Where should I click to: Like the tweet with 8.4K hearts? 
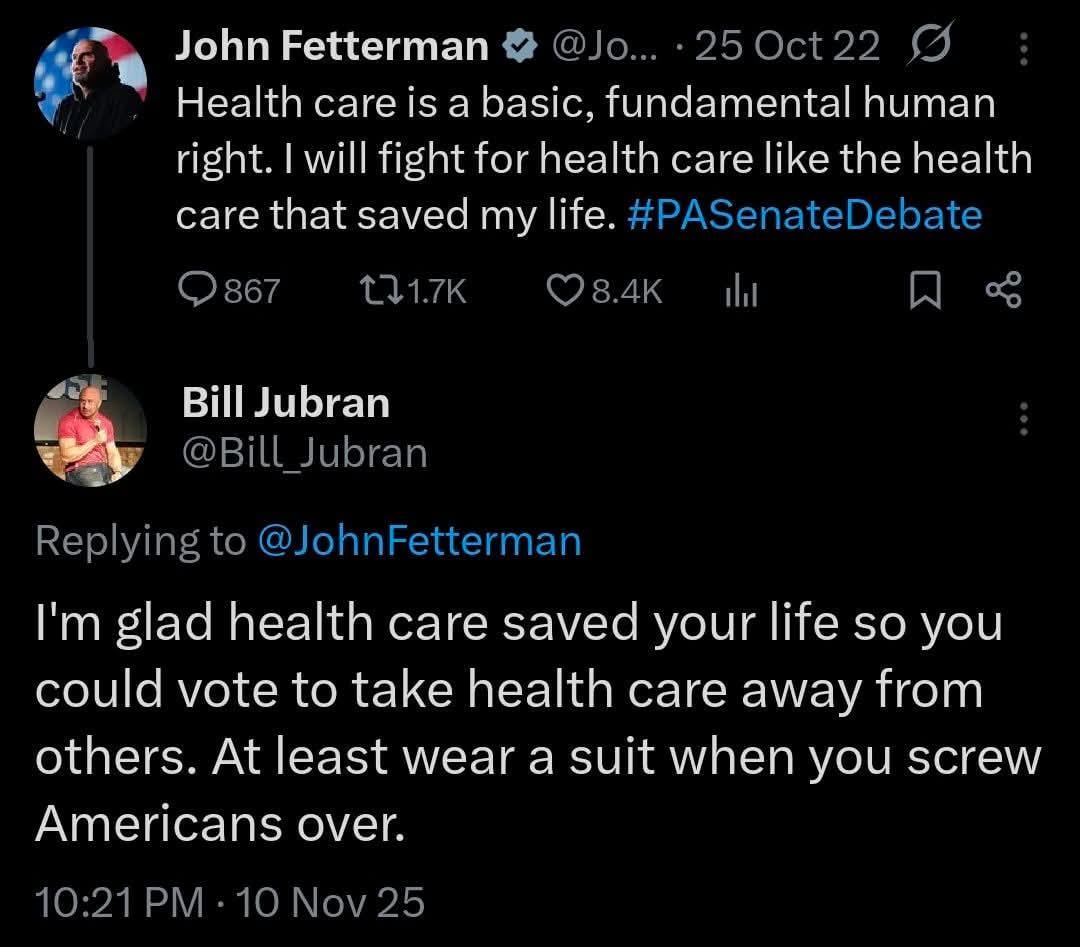coord(566,290)
